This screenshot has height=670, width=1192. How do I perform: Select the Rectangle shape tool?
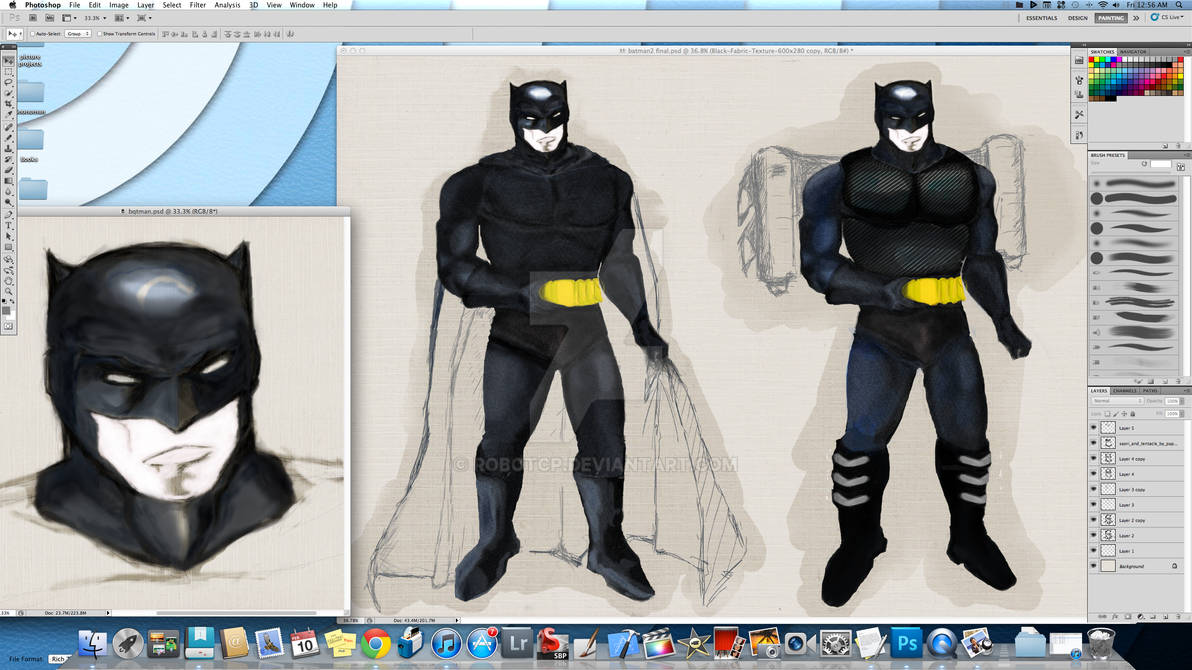pos(8,246)
